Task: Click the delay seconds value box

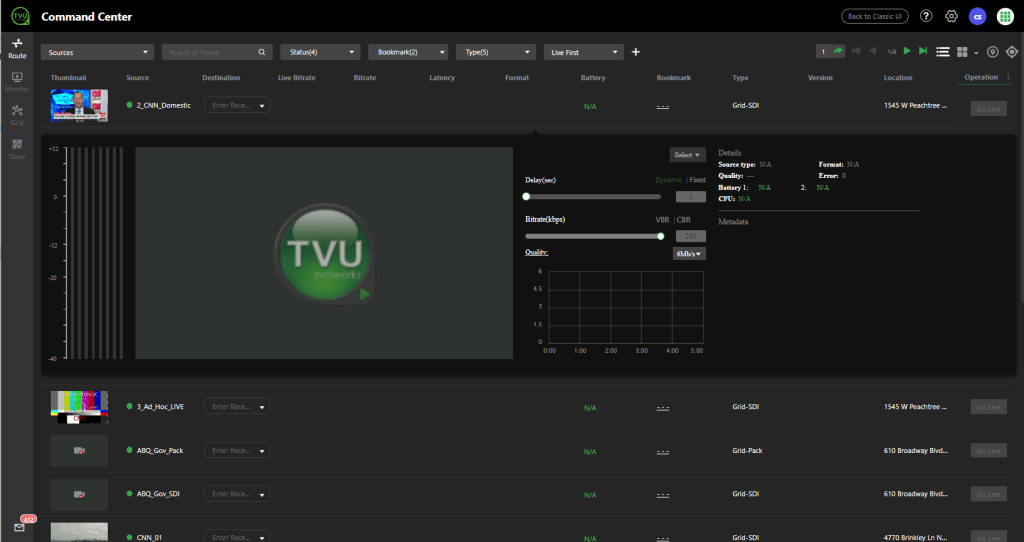Action: click(691, 197)
